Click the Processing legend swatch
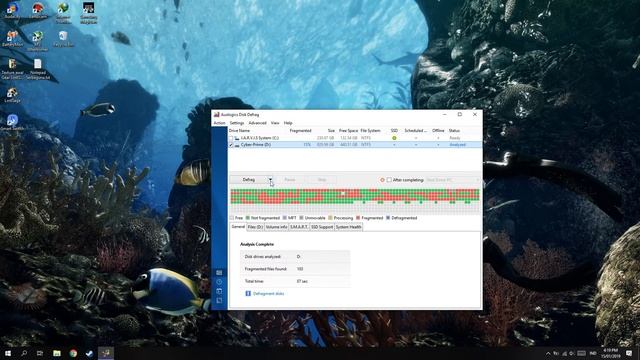 pyautogui.click(x=330, y=218)
